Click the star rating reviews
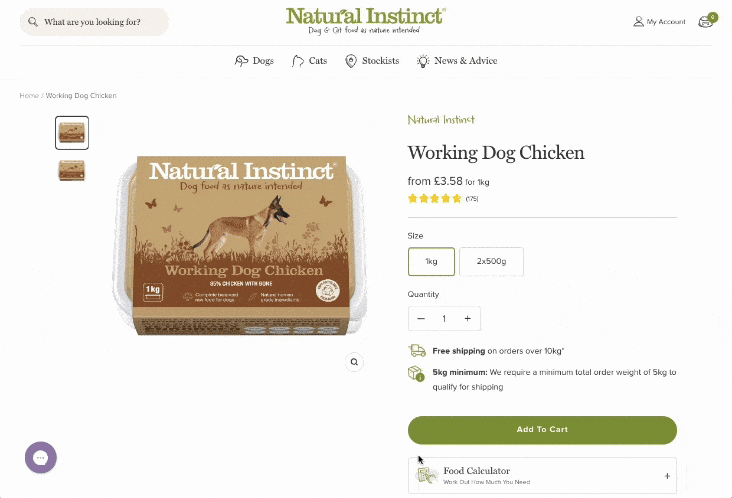732x498 pixels. click(x=435, y=199)
